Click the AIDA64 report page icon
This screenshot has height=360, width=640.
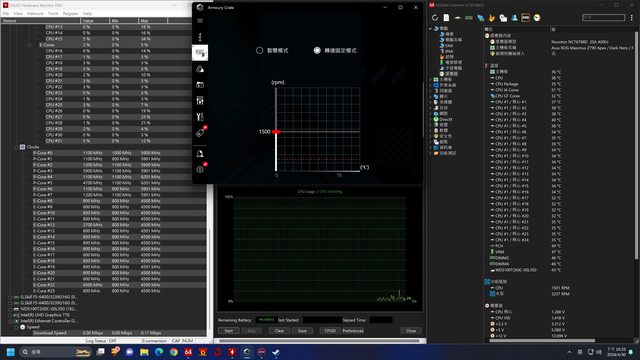[x=446, y=18]
